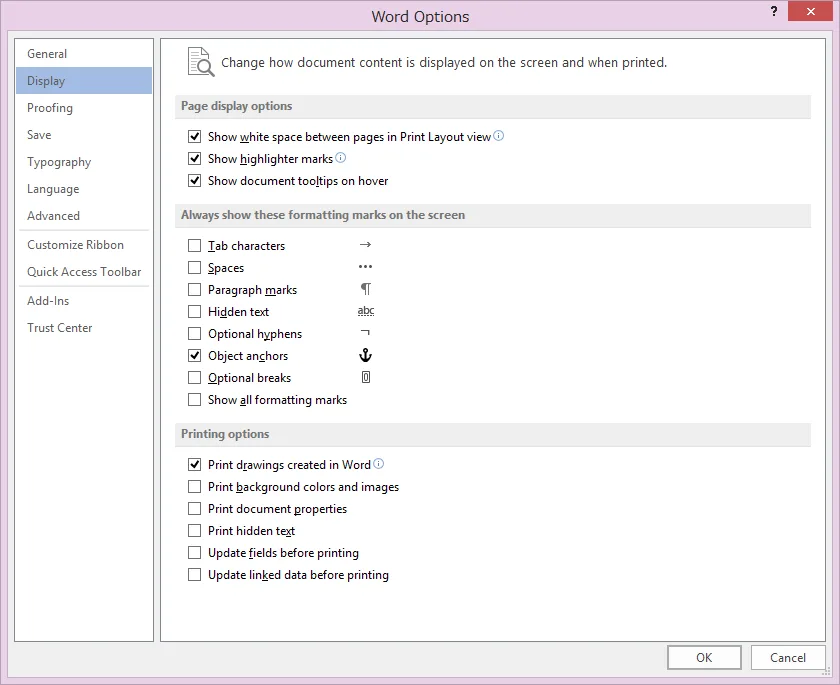Click the OK button
840x685 pixels.
[704, 657]
